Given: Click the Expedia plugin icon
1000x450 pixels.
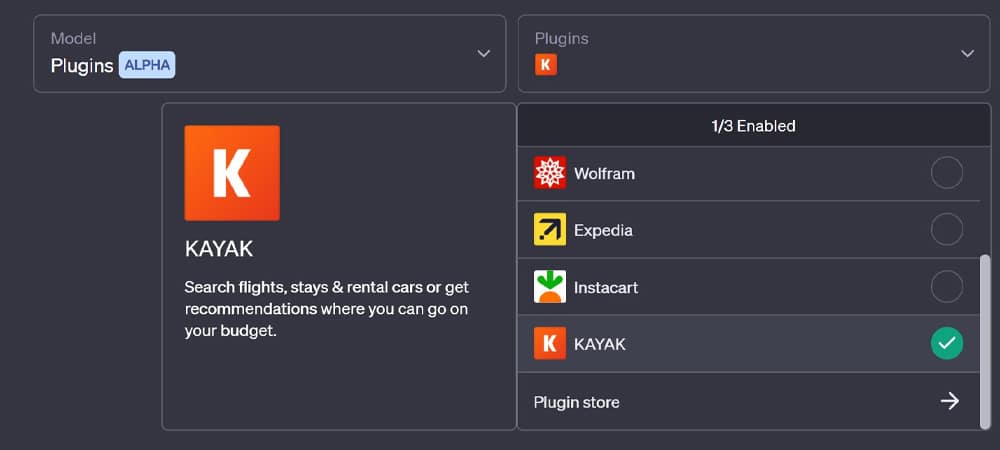Looking at the screenshot, I should pos(549,229).
